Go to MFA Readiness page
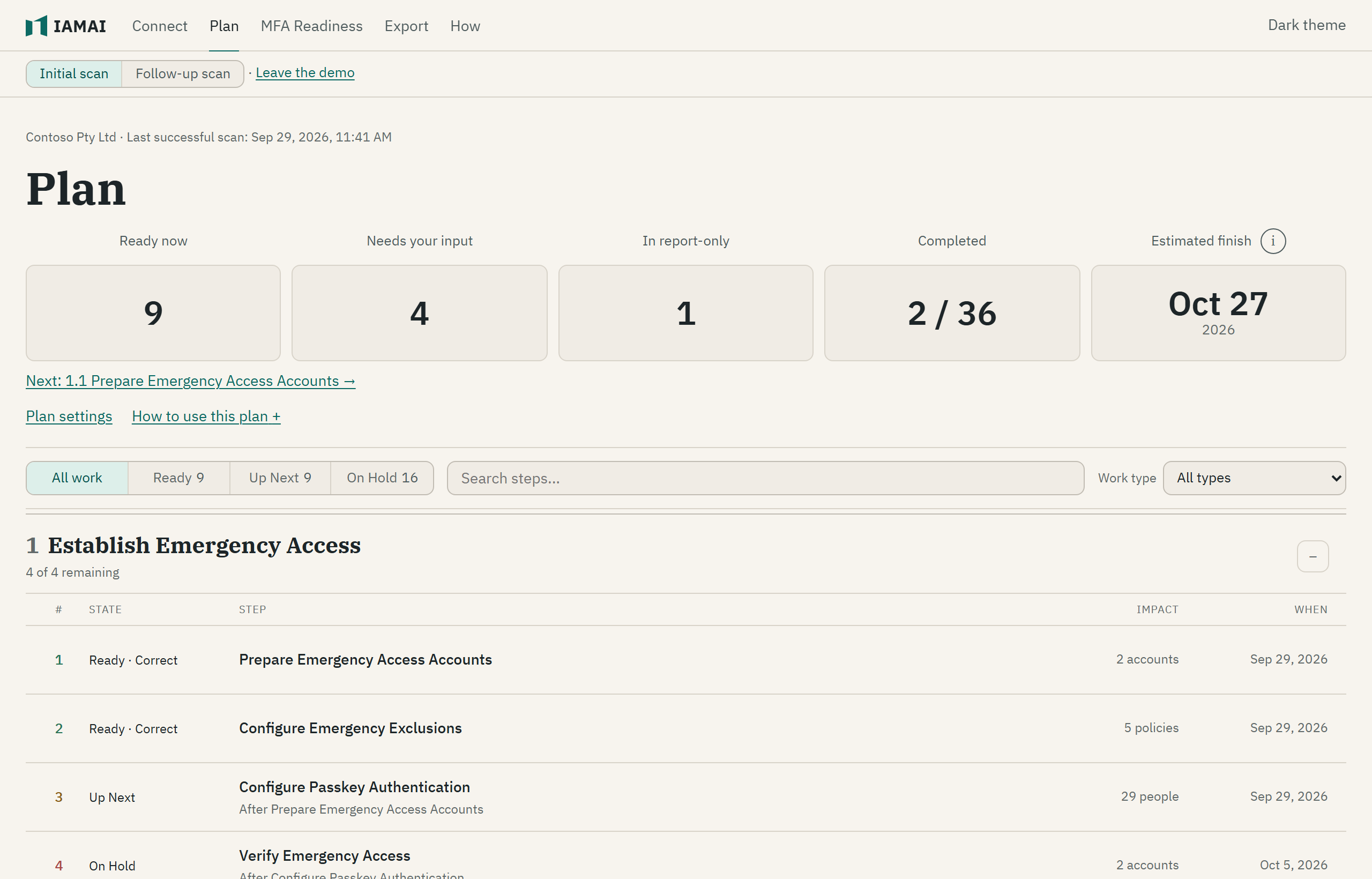The image size is (1372, 879). tap(311, 26)
